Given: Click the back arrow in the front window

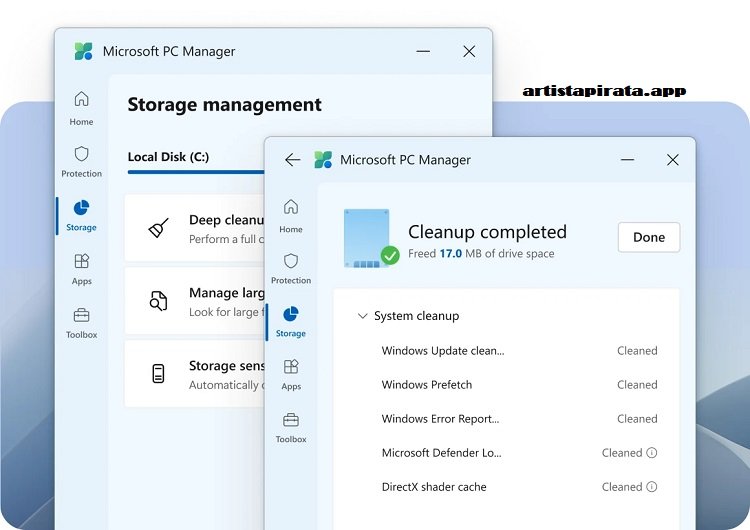Looking at the screenshot, I should point(292,160).
